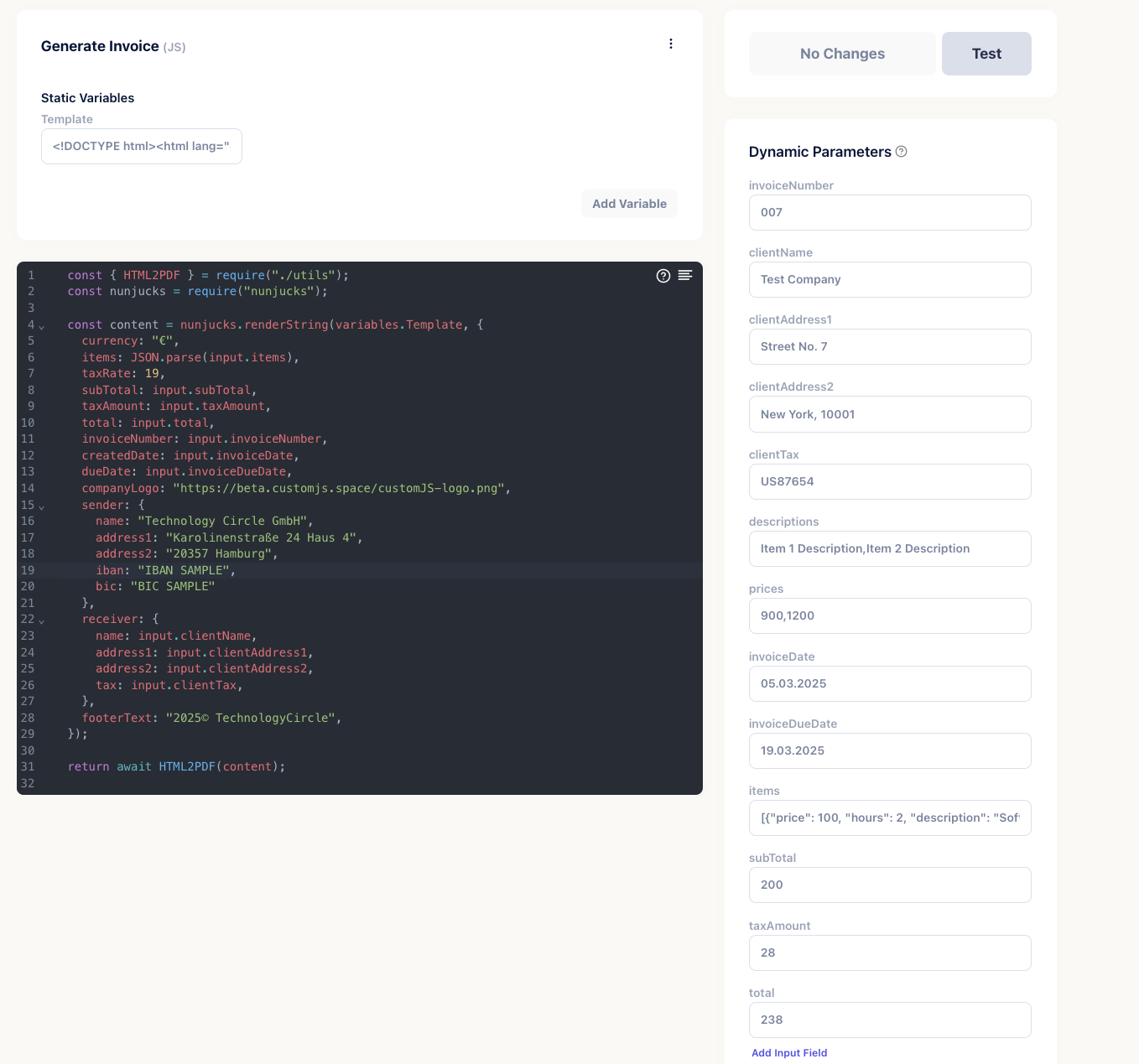Click the subTotal field showing 200
This screenshot has height=1064, width=1139.
point(890,885)
